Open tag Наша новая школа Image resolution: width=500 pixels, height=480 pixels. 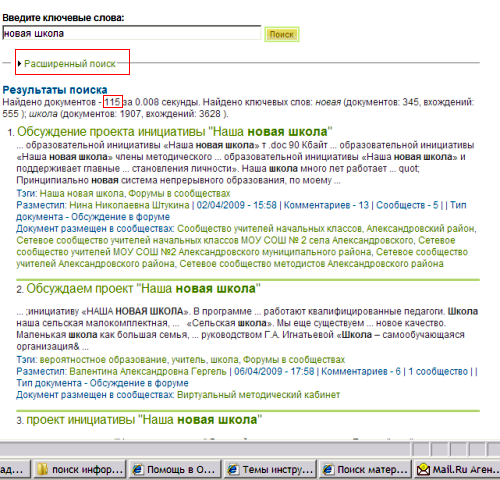pos(82,194)
